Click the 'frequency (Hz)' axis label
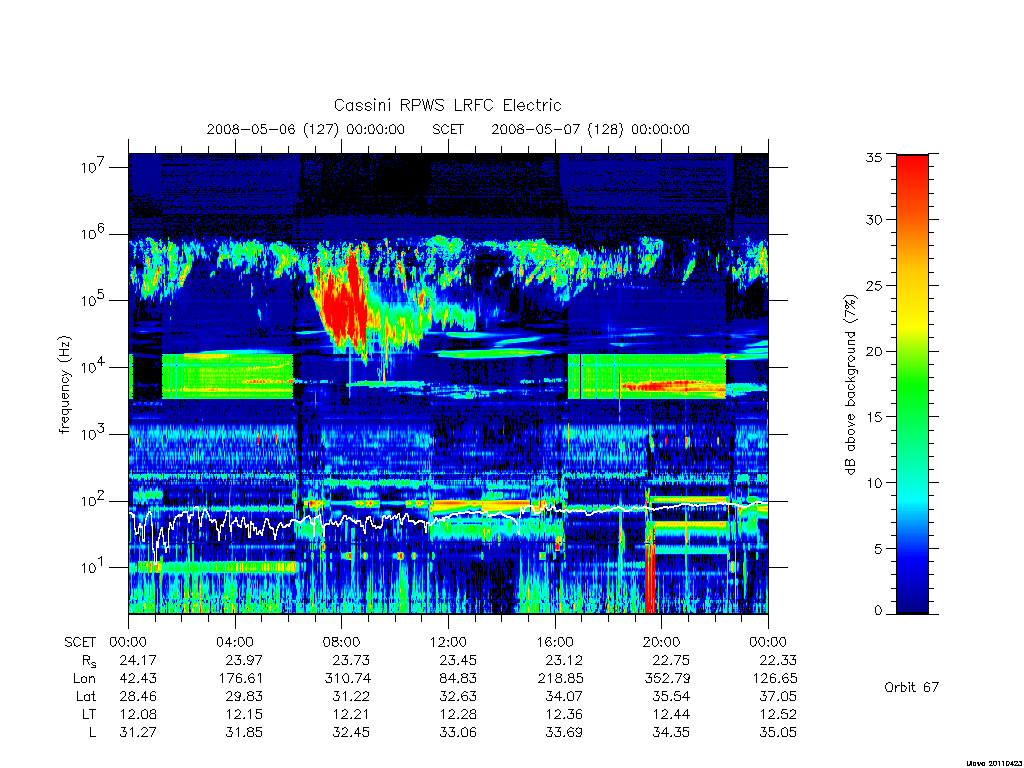Viewport: 1024px width, 768px height. (64, 385)
